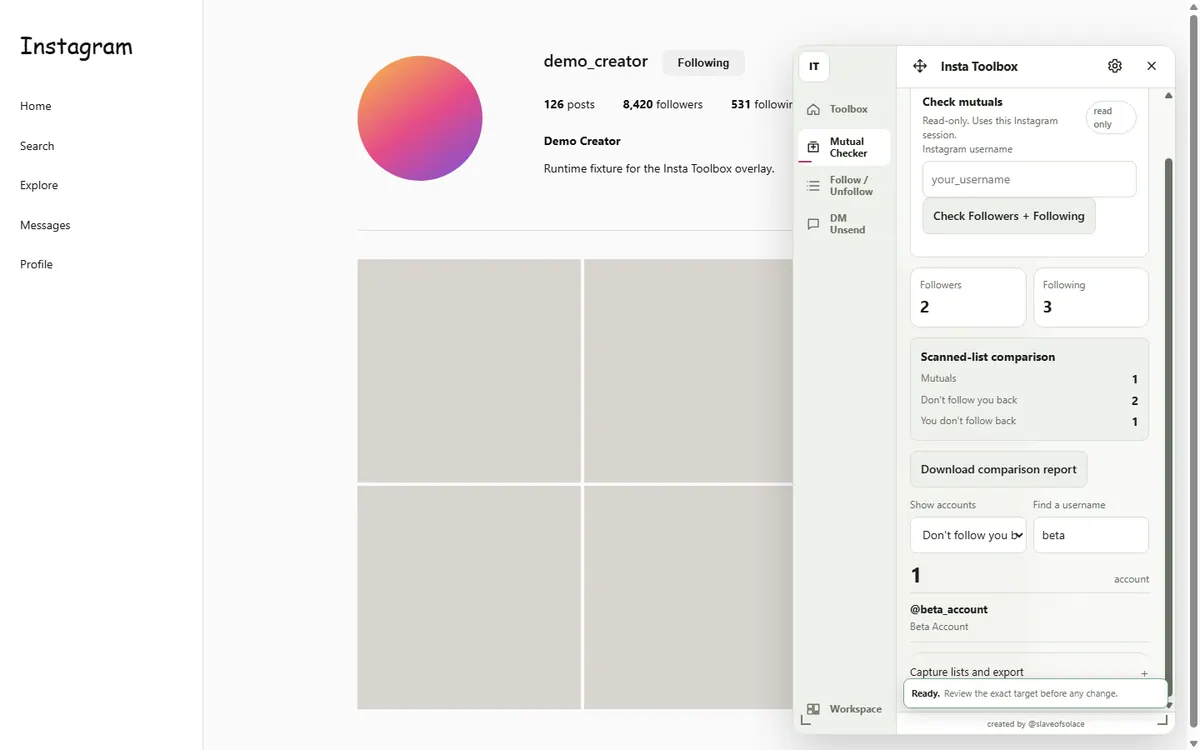Viewport: 1200px width, 750px height.
Task: Open Profile in Instagram sidebar
Action: pos(36,264)
